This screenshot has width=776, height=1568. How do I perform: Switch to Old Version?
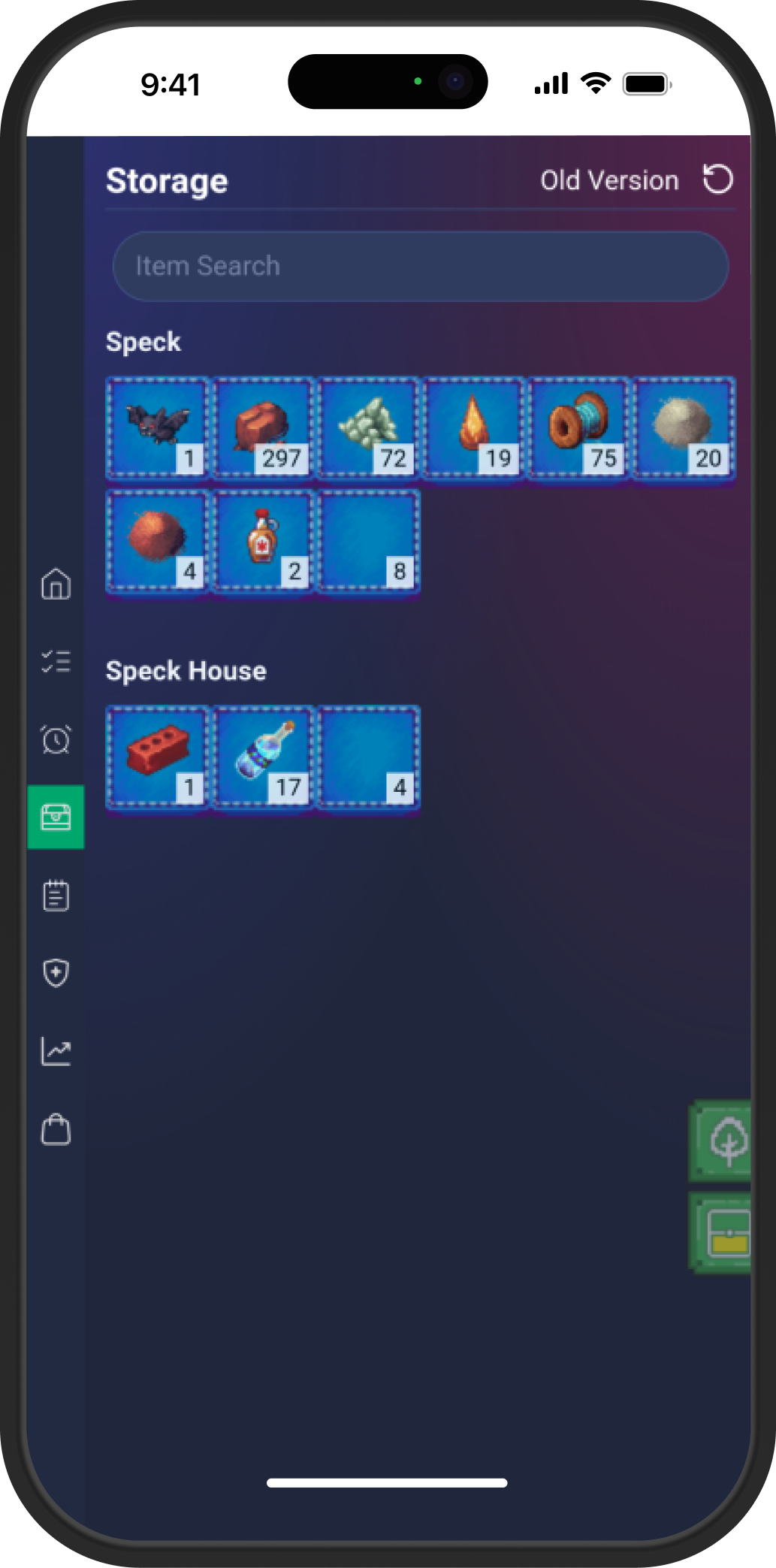609,180
